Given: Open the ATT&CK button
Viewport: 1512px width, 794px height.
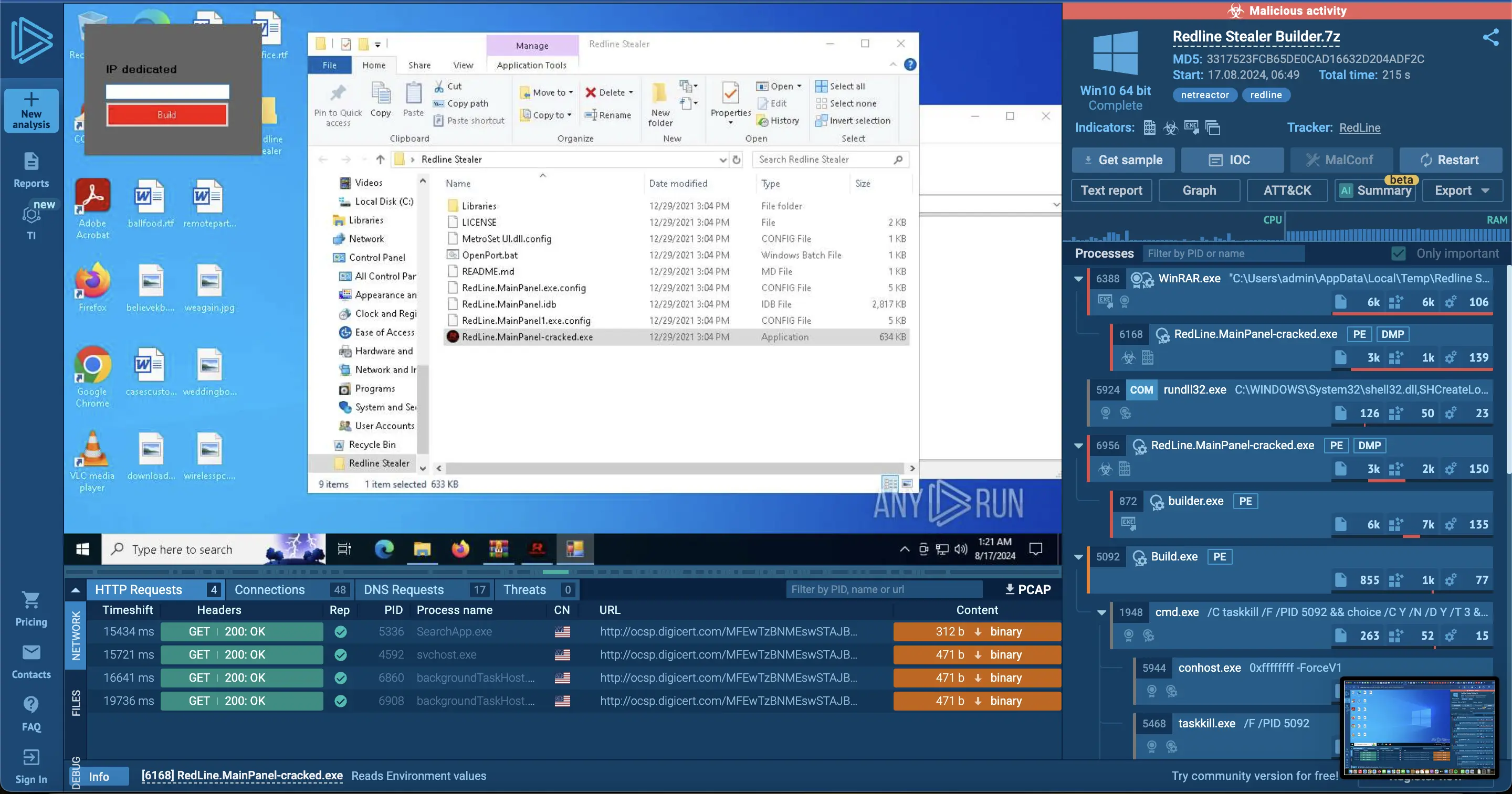Looking at the screenshot, I should [x=1287, y=190].
